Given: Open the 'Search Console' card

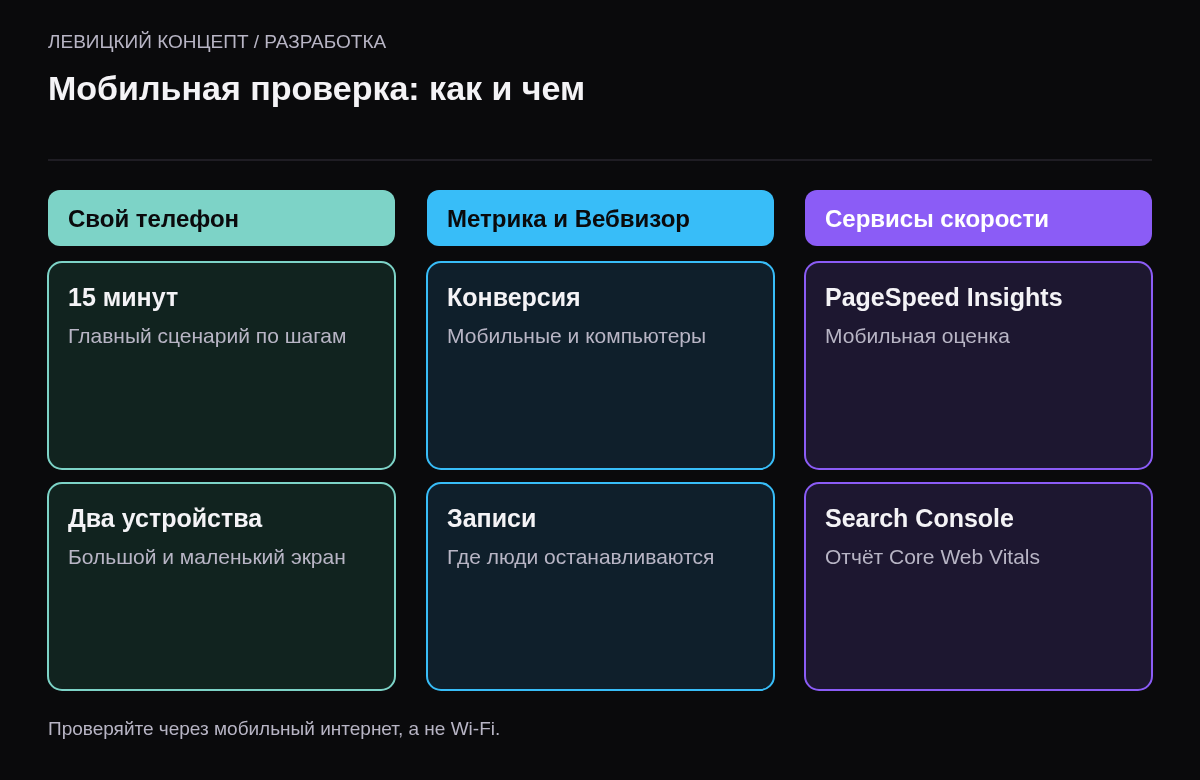Looking at the screenshot, I should coord(978,586).
